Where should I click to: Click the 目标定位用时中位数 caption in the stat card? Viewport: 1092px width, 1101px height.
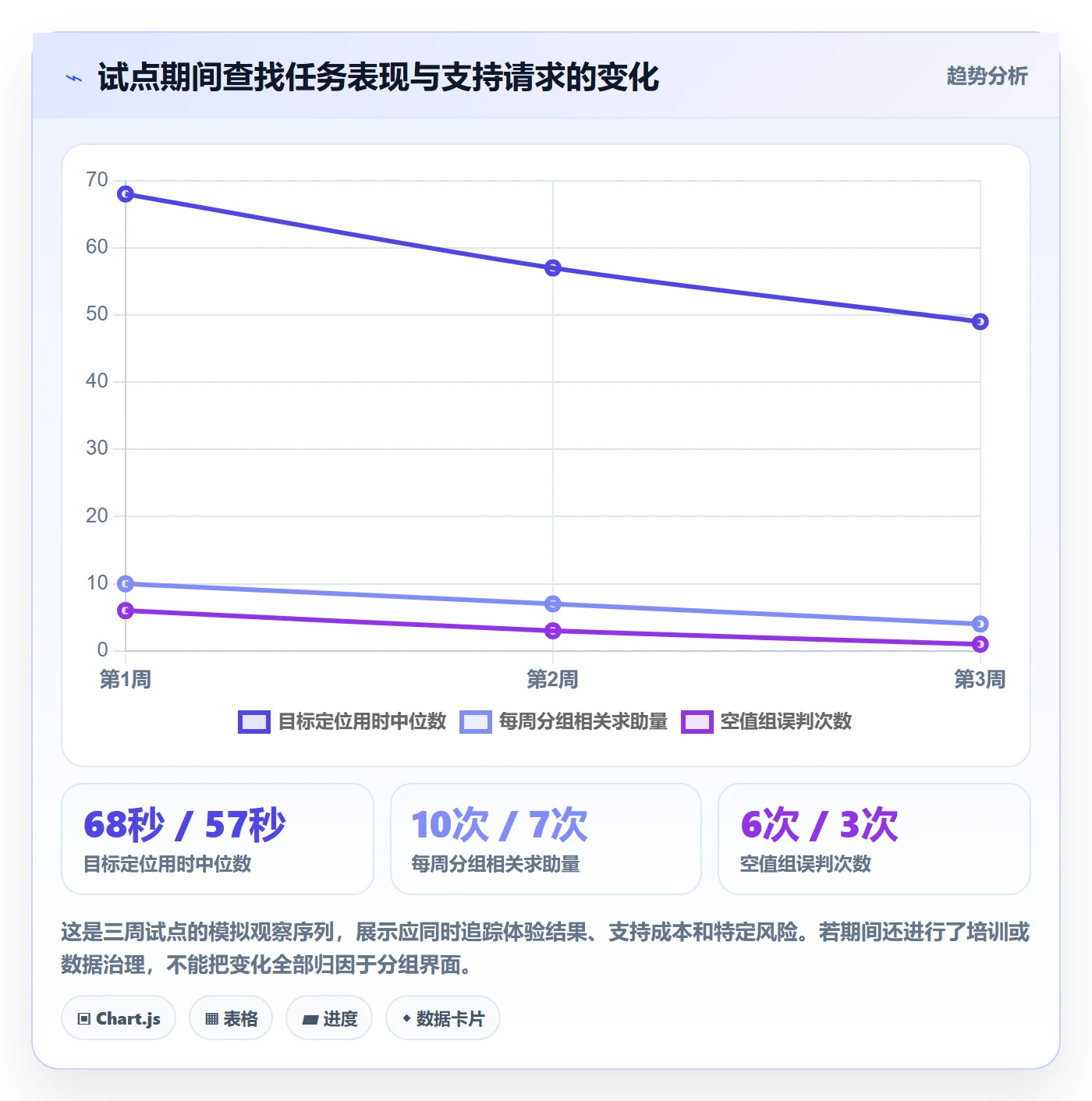(168, 864)
